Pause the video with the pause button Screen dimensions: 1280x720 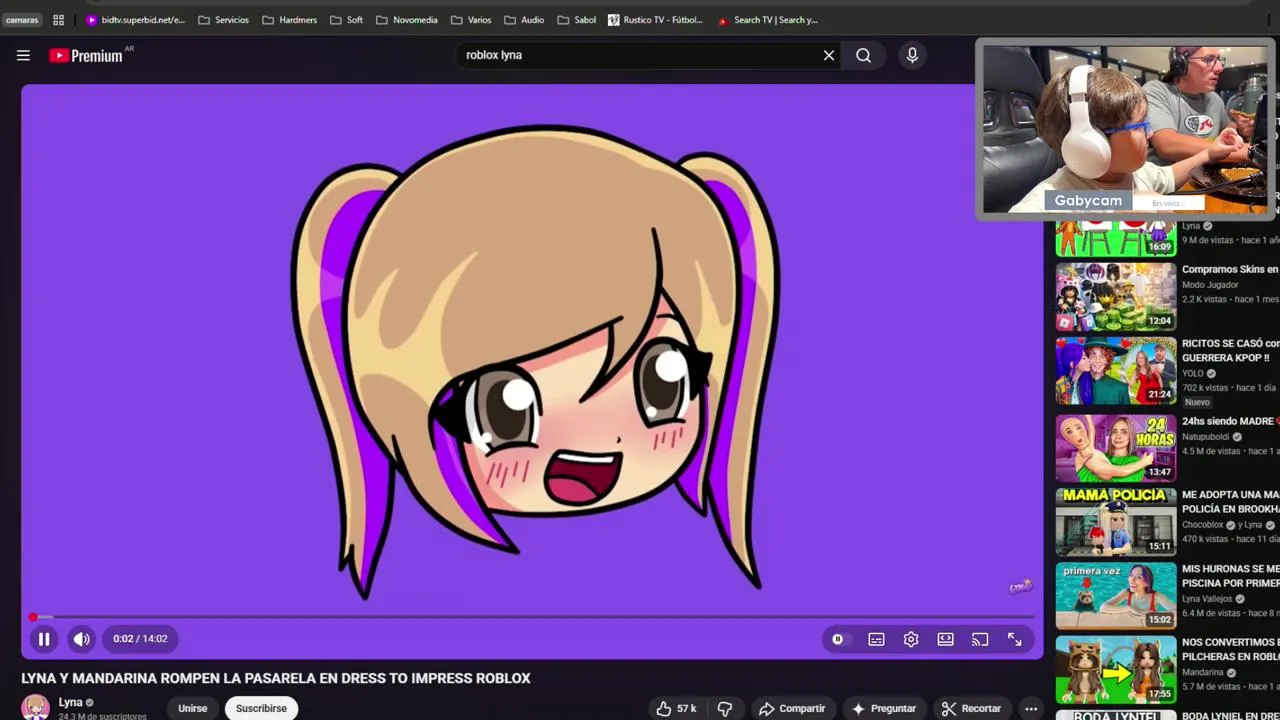(x=44, y=639)
